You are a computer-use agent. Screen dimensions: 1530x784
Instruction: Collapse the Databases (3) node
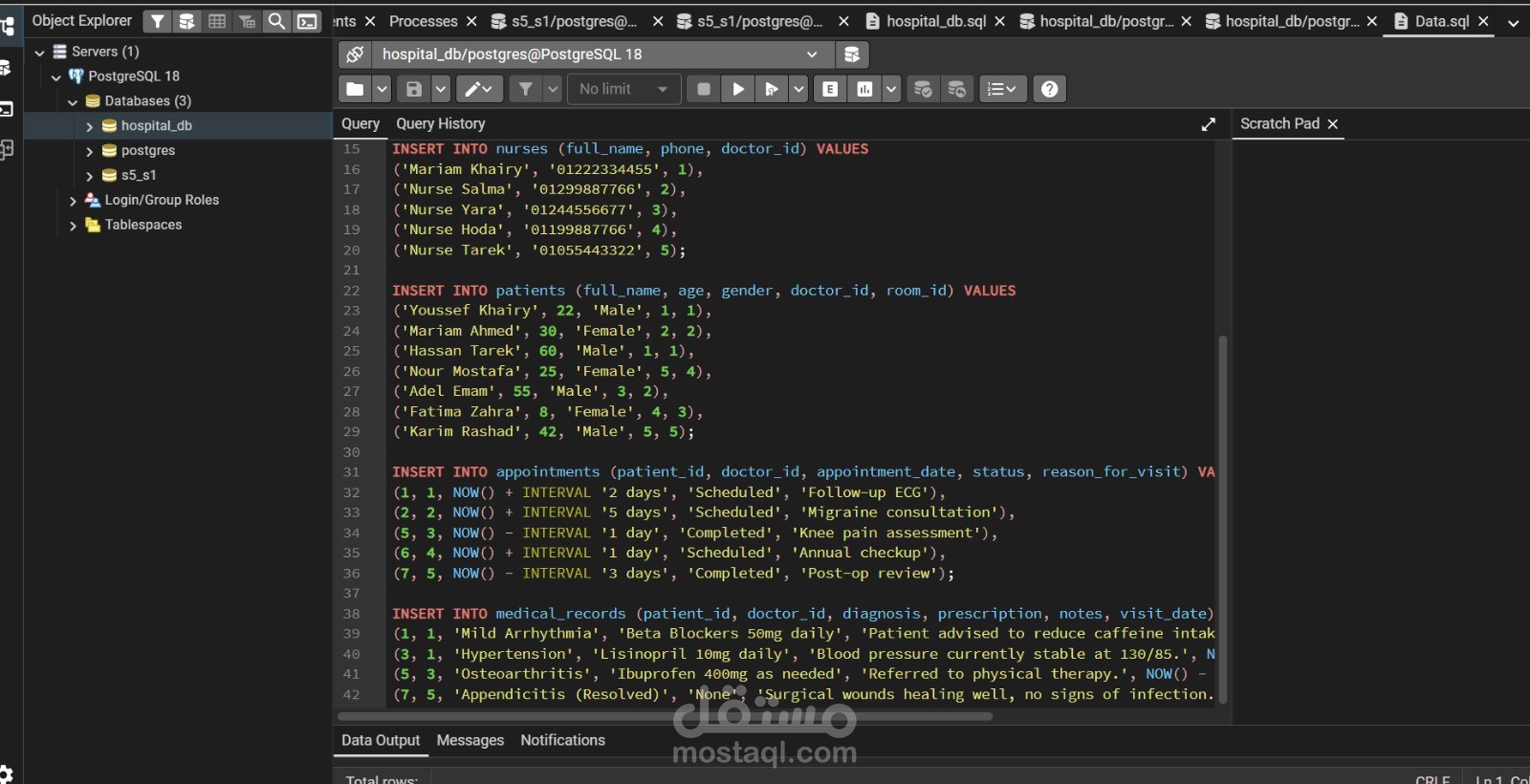(x=73, y=101)
